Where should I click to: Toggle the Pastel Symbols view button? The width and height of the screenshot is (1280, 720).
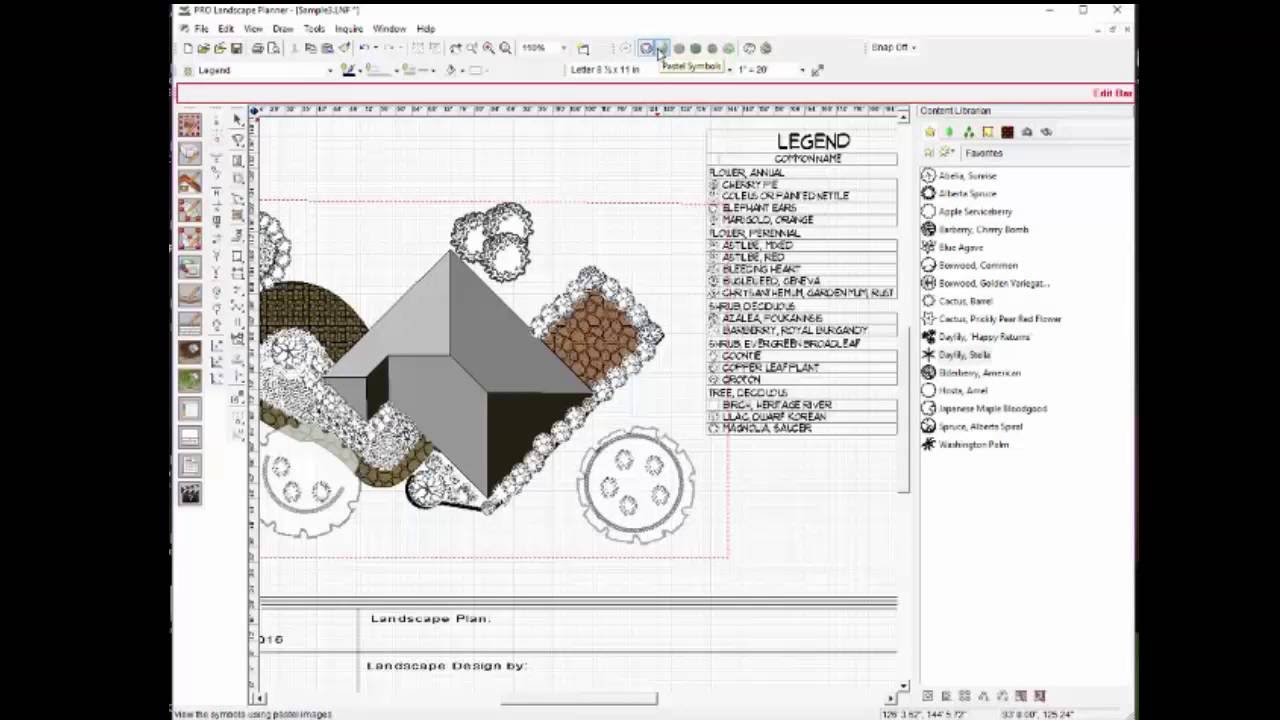(x=662, y=48)
